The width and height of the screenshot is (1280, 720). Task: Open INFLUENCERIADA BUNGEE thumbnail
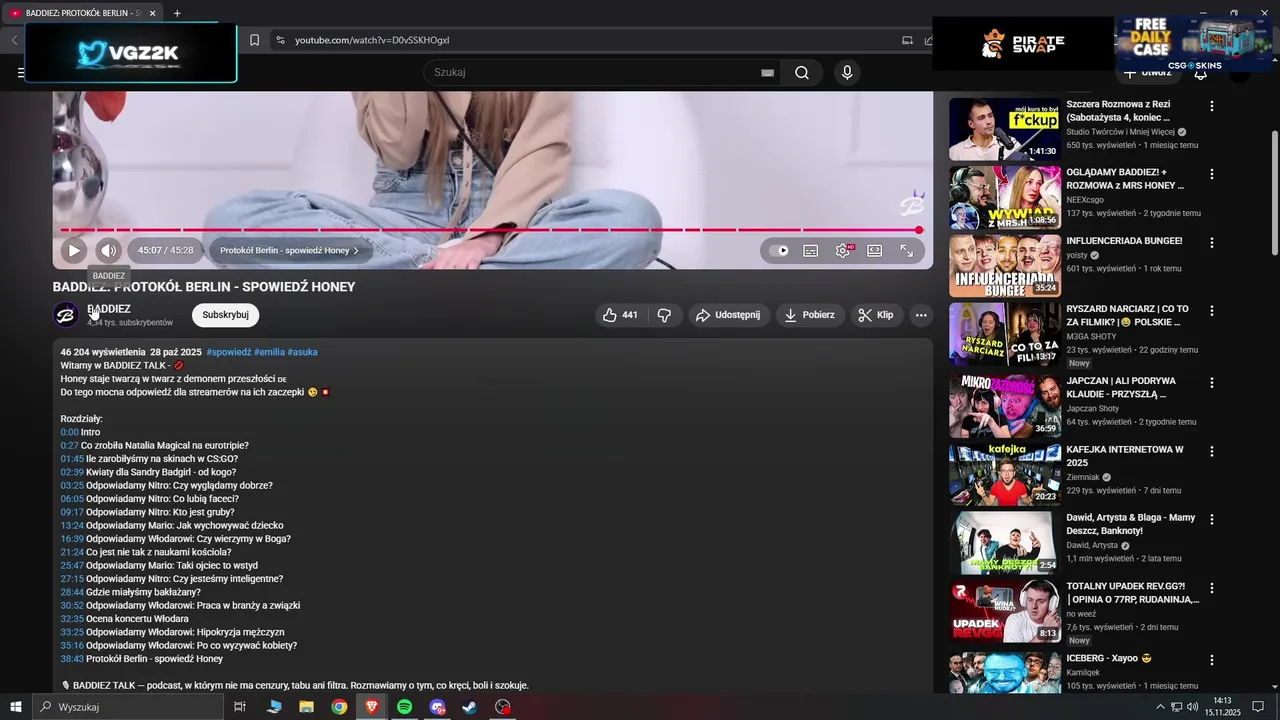[1005, 266]
